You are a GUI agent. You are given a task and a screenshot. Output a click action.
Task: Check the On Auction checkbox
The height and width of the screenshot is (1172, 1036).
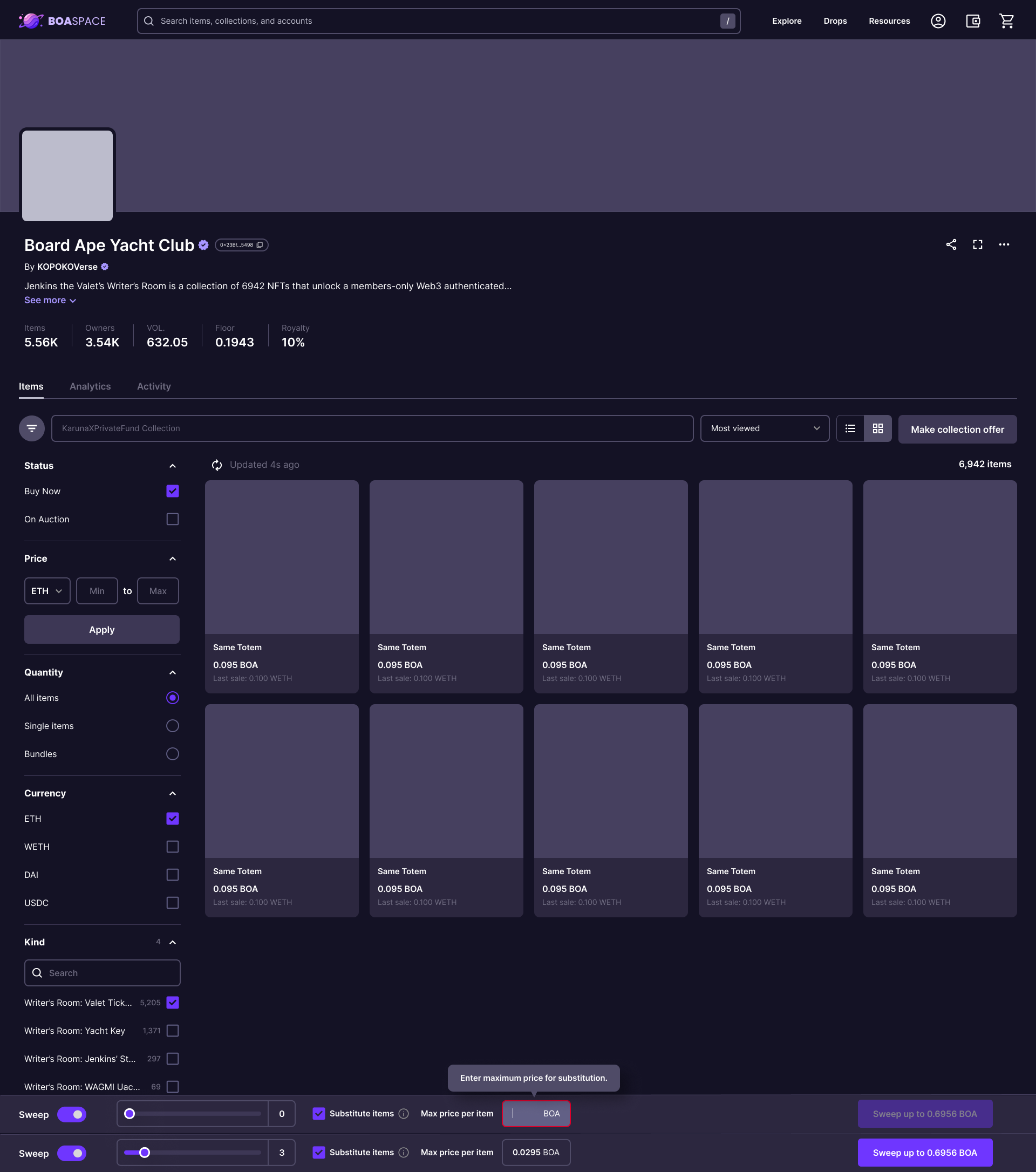(173, 519)
